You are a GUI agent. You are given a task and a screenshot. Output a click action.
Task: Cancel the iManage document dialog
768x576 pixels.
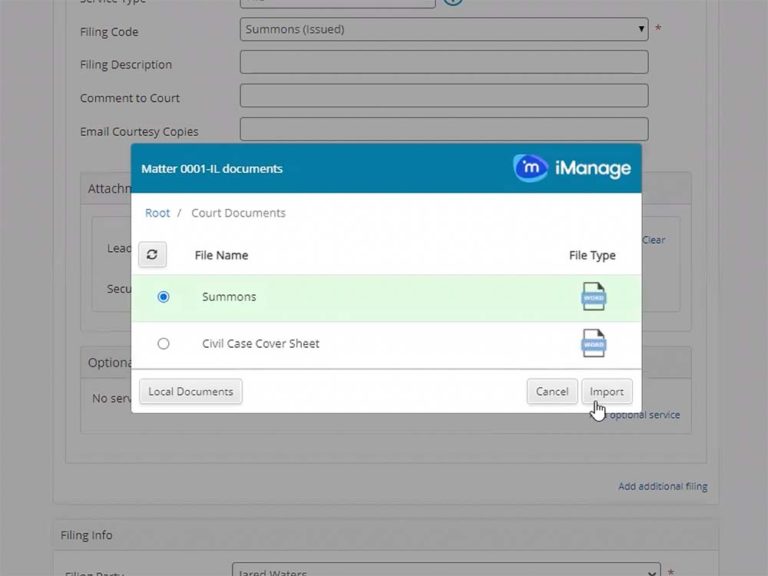[x=552, y=391]
